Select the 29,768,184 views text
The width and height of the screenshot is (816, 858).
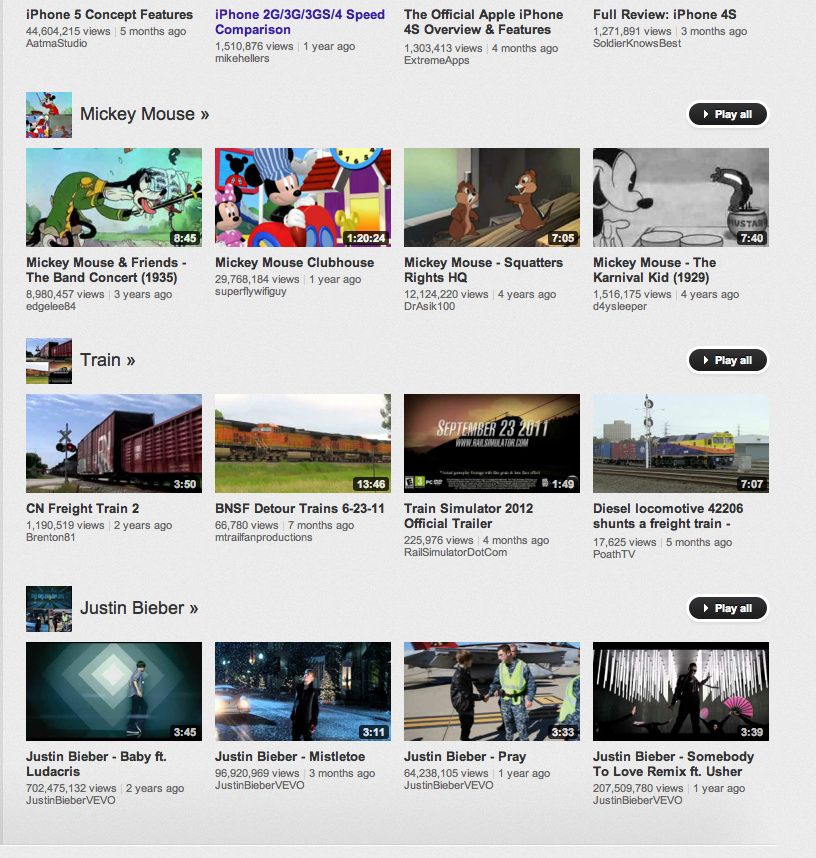pyautogui.click(x=257, y=279)
